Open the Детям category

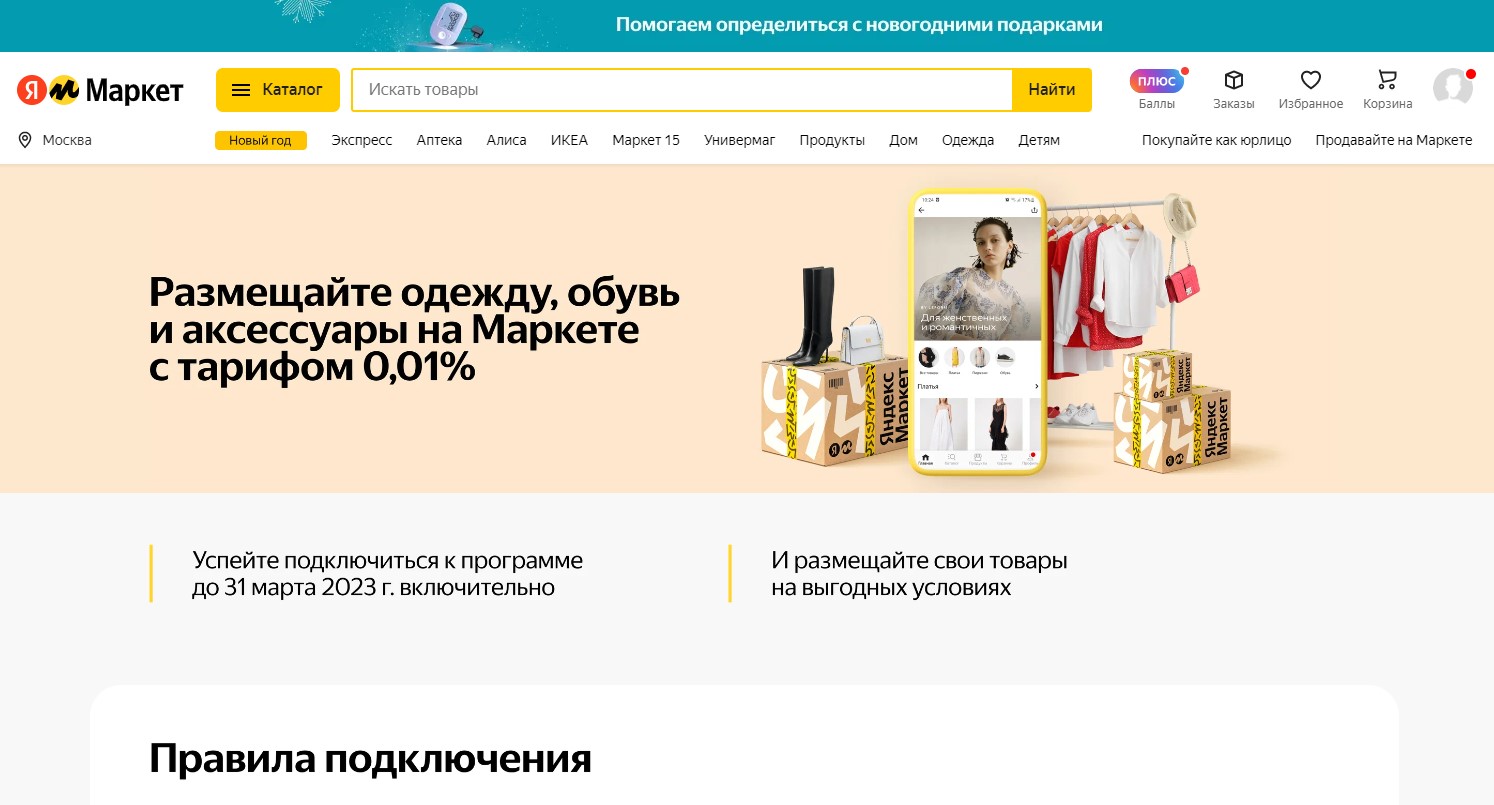[x=1039, y=140]
